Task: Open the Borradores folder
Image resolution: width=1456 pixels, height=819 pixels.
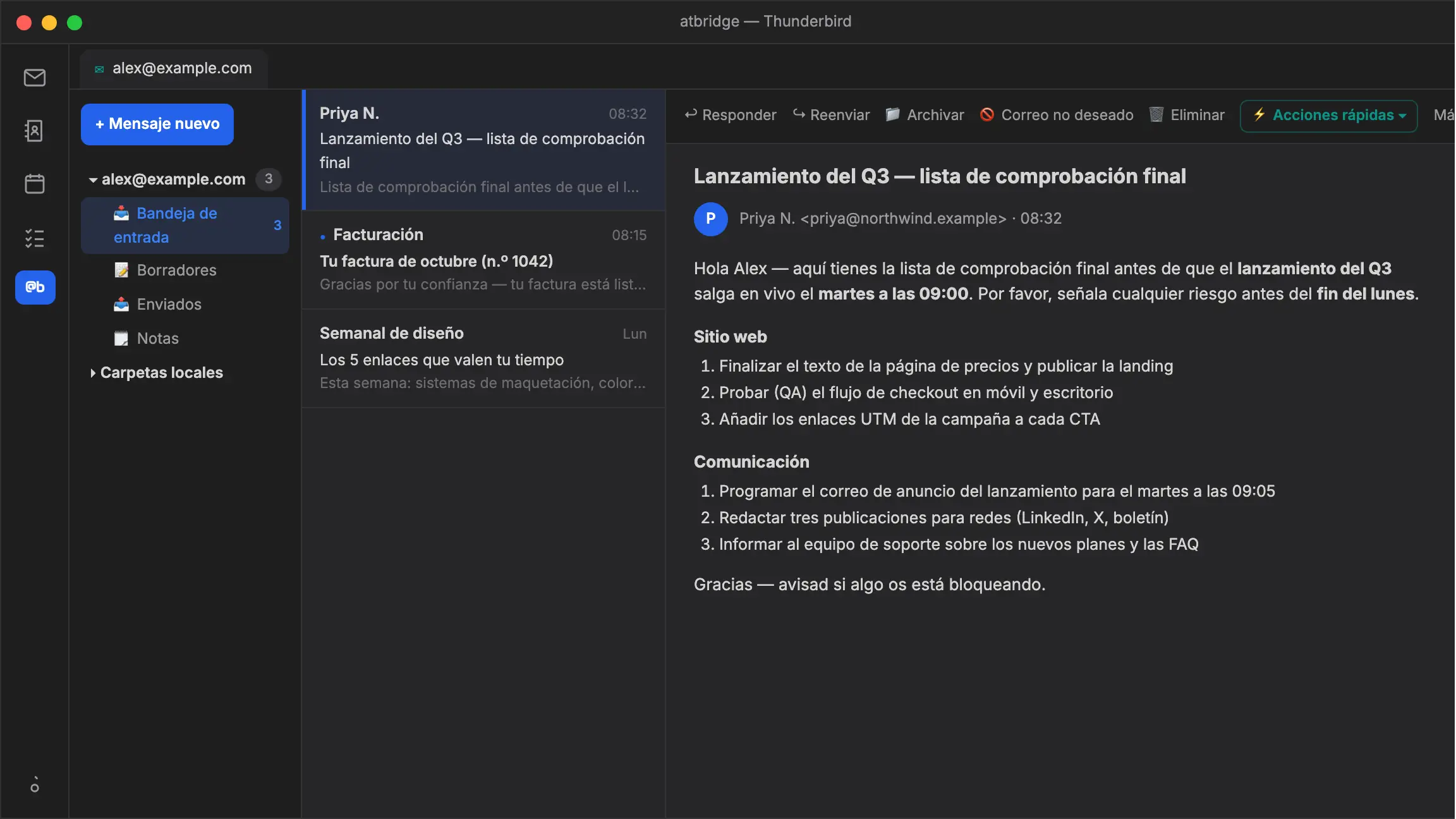Action: (185, 270)
